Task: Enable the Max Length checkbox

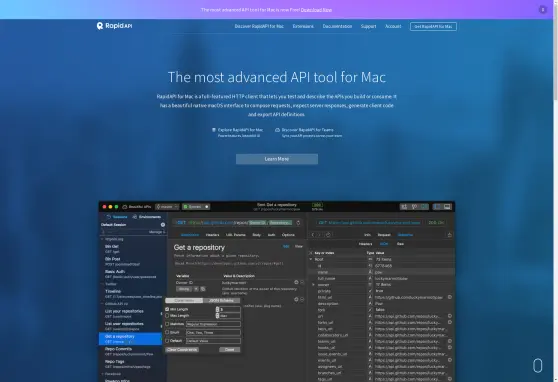Action: [167, 316]
